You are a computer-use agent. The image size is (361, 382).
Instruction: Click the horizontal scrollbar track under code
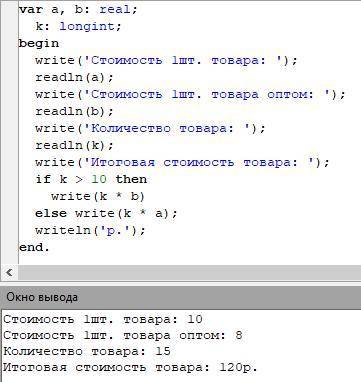(189, 273)
